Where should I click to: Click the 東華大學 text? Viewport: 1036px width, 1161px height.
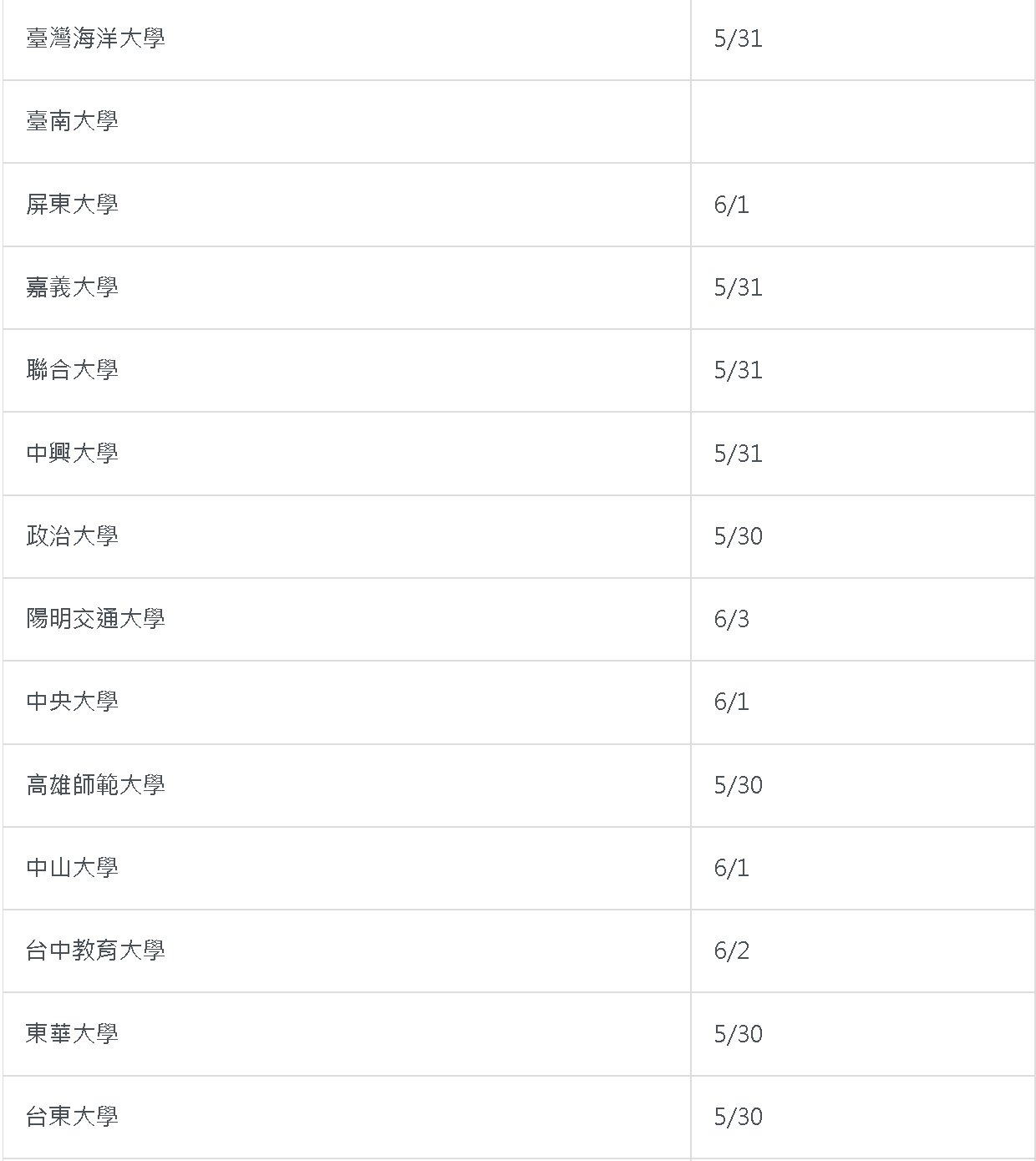[72, 1034]
